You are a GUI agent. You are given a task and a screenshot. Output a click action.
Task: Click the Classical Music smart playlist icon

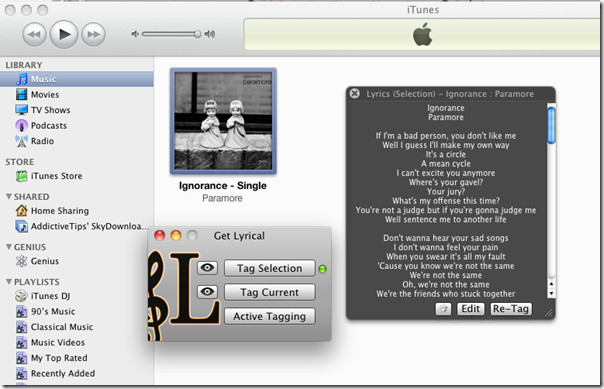pyautogui.click(x=22, y=327)
